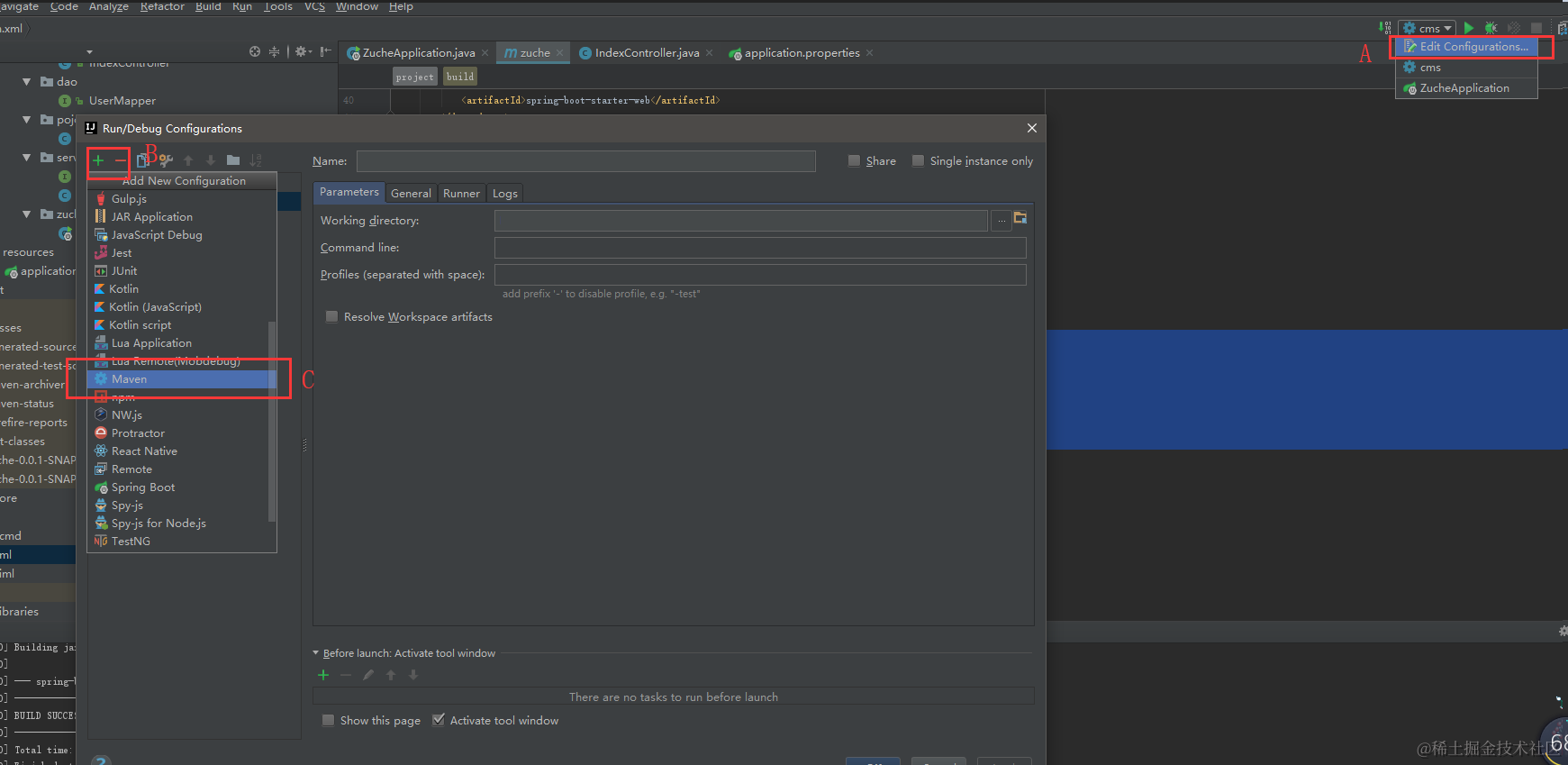Click the green Run play icon

1469,28
